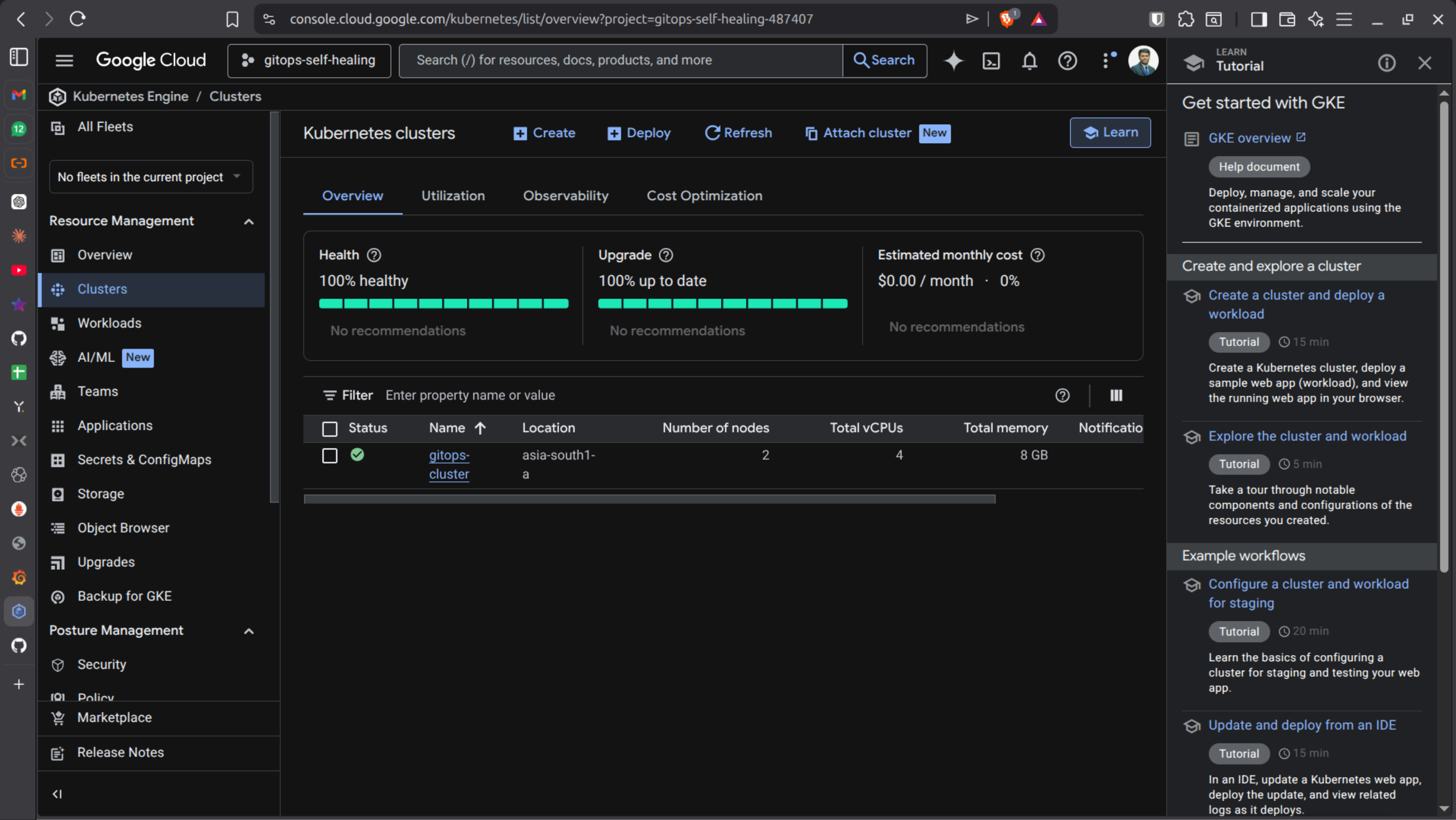Click the Gemini sparkle icon

coord(953,61)
